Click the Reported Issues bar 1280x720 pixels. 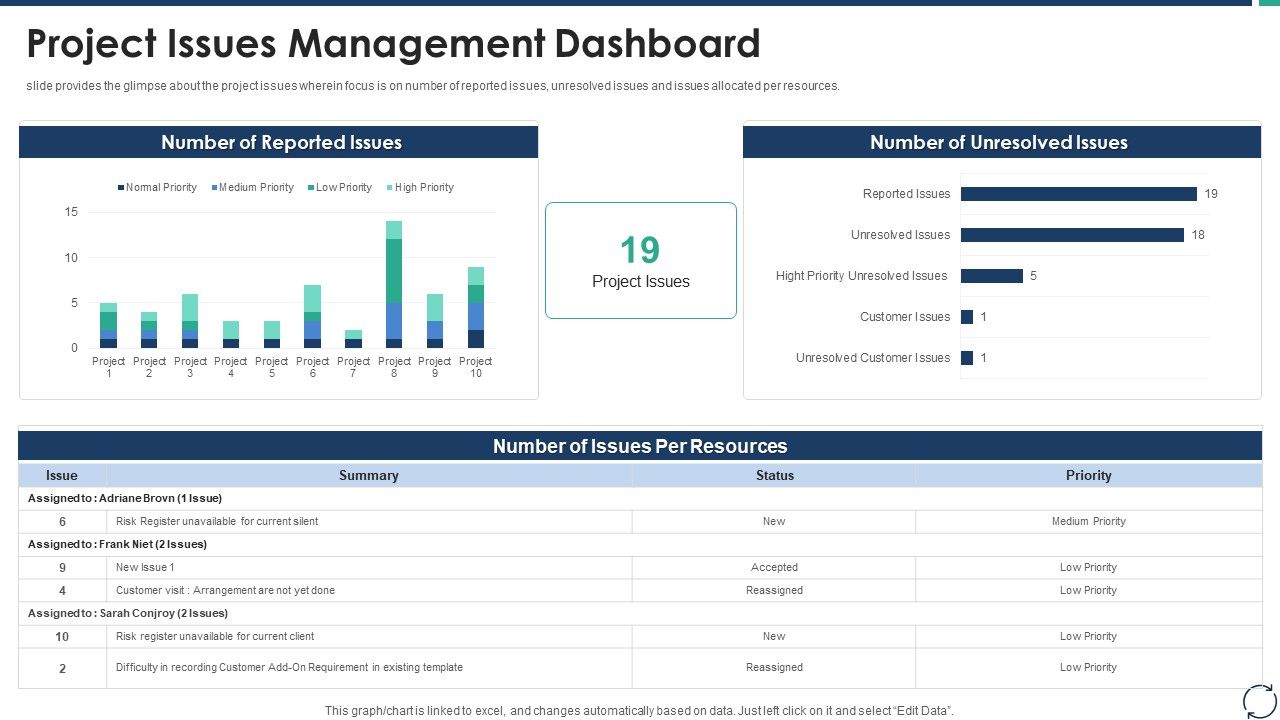point(1079,194)
